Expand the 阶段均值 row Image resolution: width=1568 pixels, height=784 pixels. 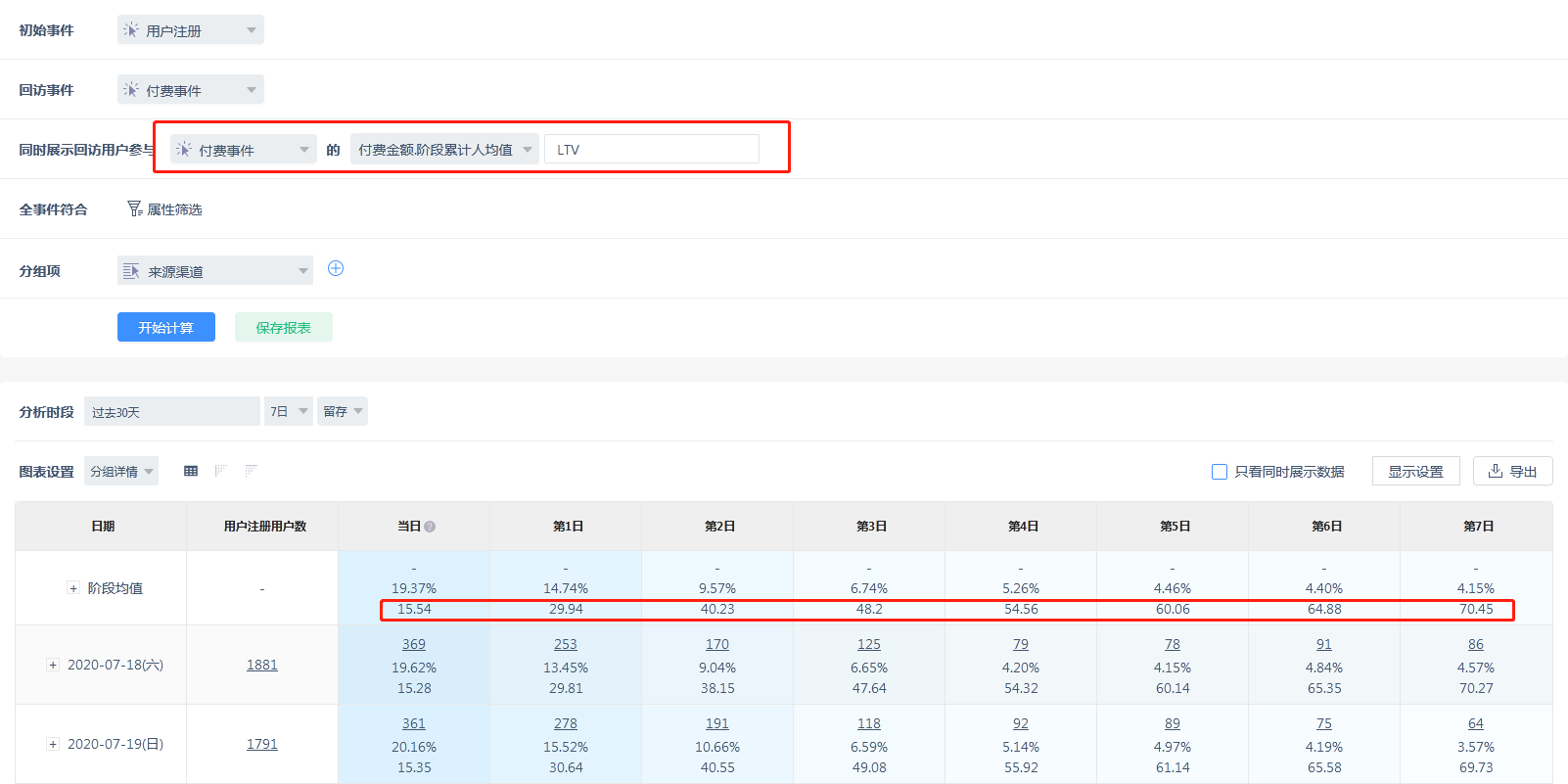[73, 588]
